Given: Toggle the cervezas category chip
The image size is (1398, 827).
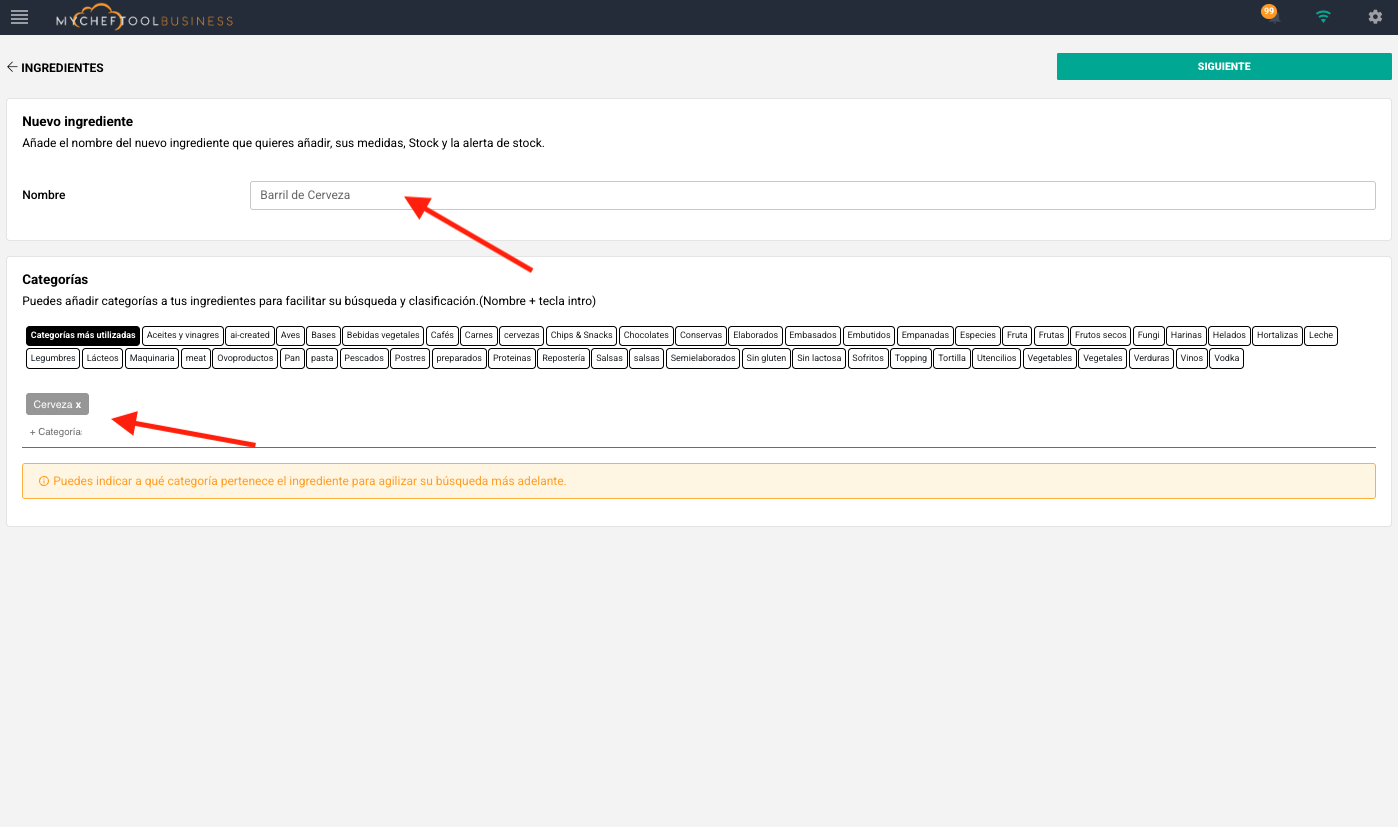Looking at the screenshot, I should [x=521, y=336].
